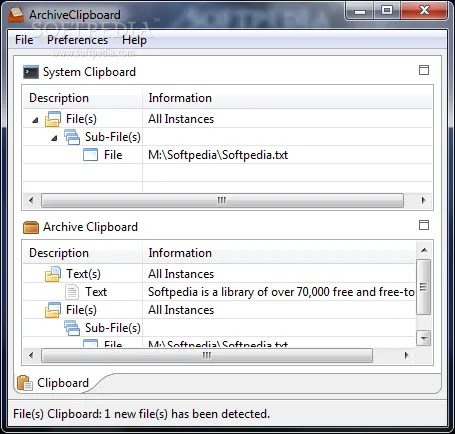Click right arrow of Archive Clipboard horizontal scrollbar
Screen dimensions: 455x434
coord(406,355)
